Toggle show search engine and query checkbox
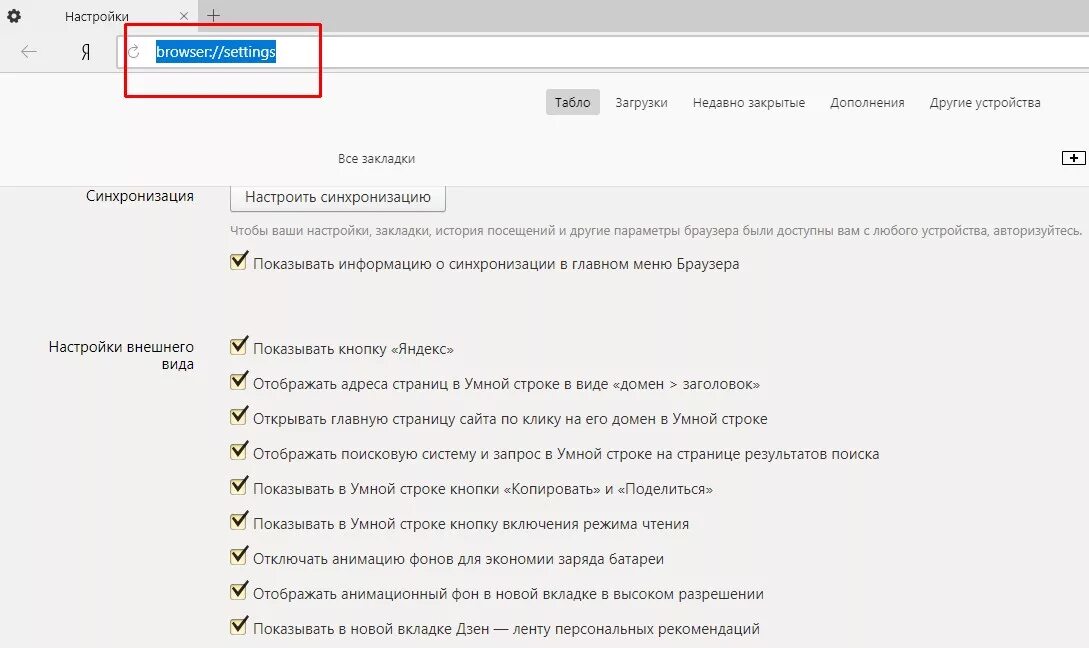This screenshot has width=1089, height=648. [x=238, y=451]
